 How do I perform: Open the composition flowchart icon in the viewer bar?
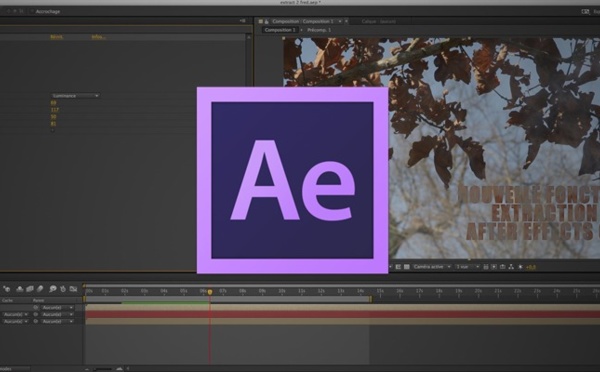click(511, 267)
